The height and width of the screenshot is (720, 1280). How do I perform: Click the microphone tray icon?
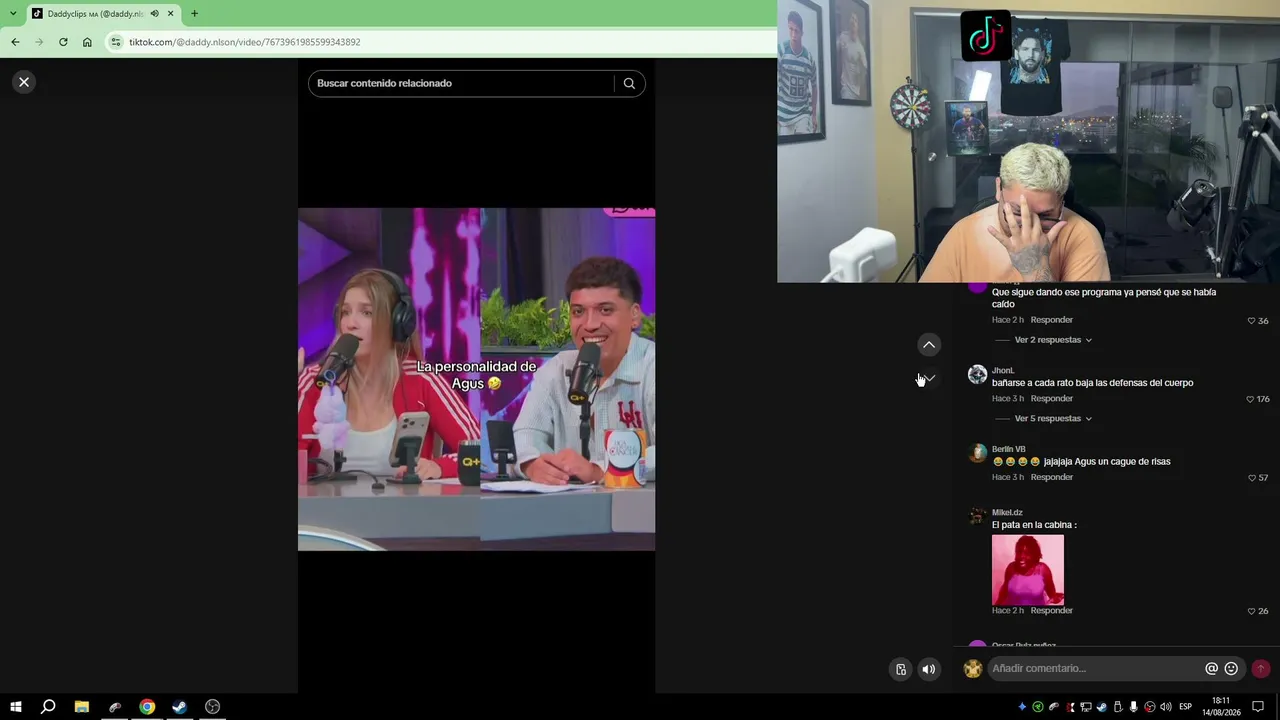tap(1134, 707)
